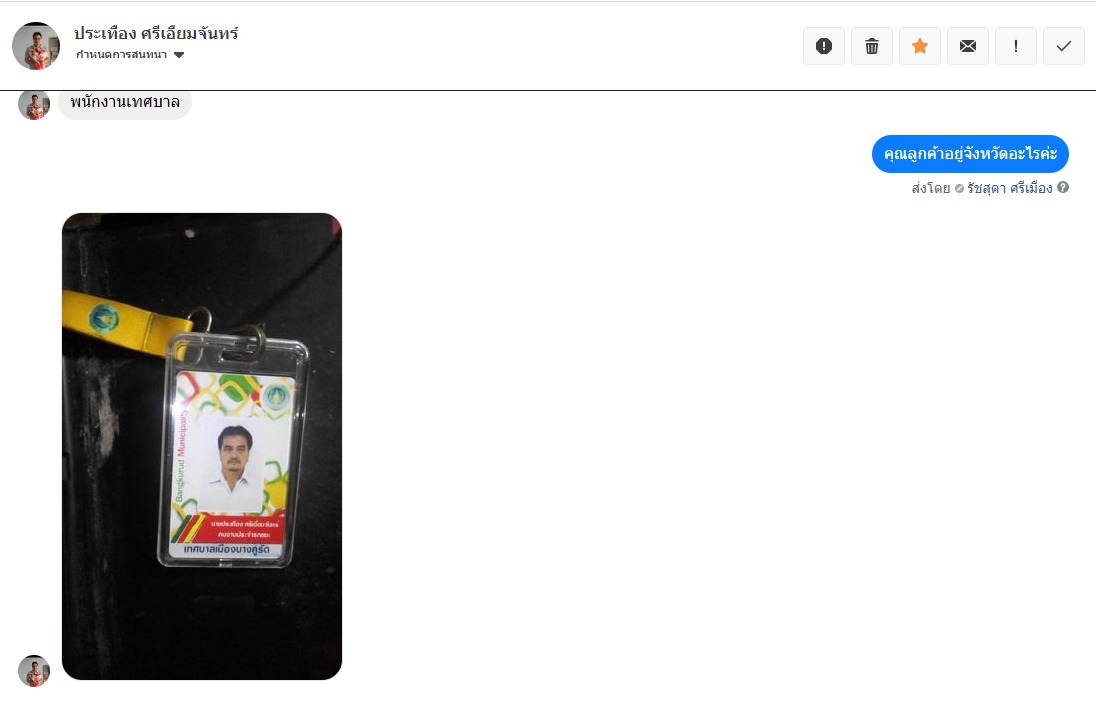Image resolution: width=1096 pixels, height=709 pixels.
Task: Click the small gray check icon before รัชสุดา
Action: [959, 189]
